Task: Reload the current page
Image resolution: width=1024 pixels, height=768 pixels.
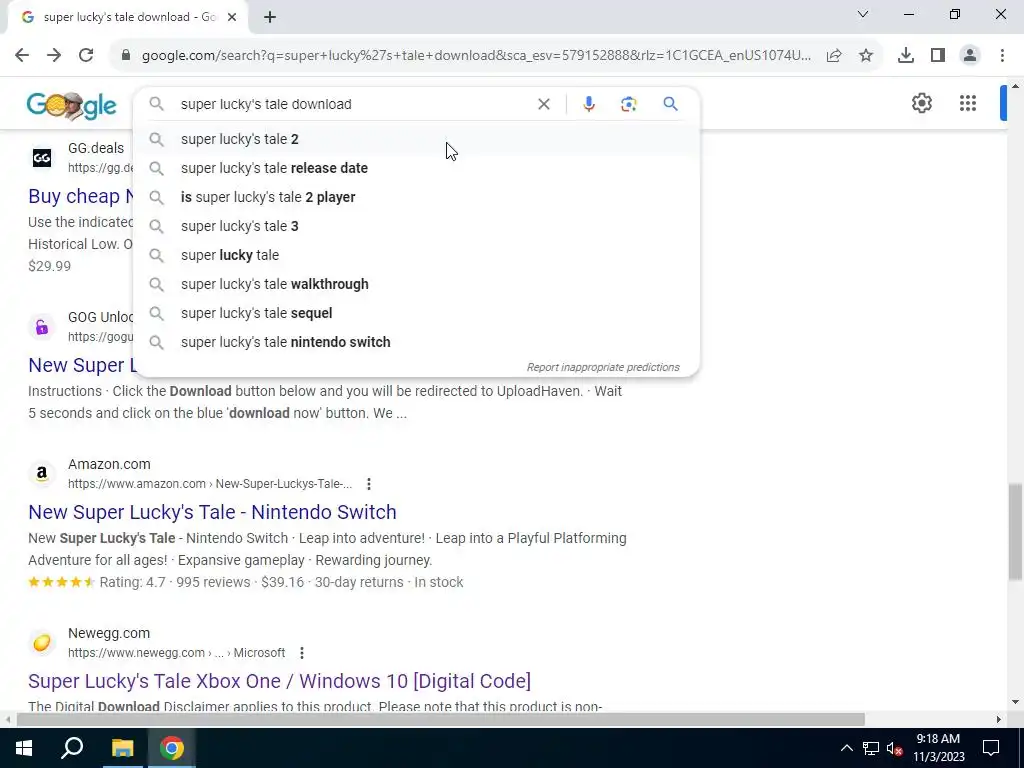Action: pyautogui.click(x=86, y=55)
